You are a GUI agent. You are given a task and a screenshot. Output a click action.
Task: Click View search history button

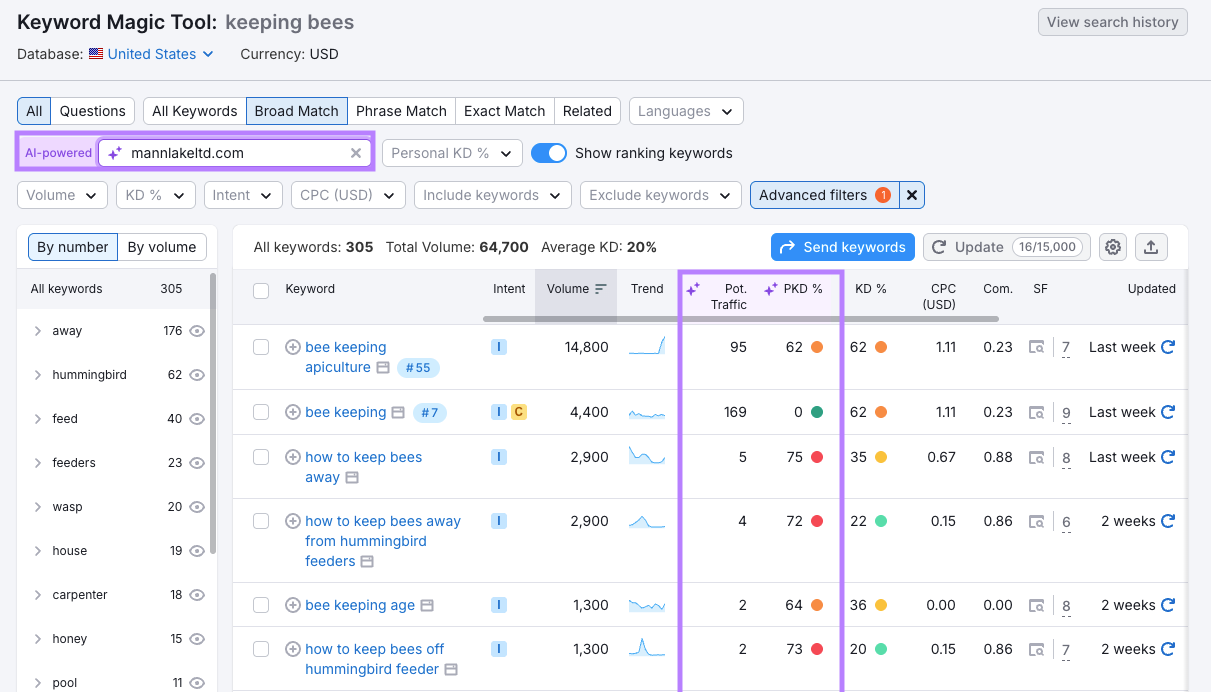click(x=1112, y=22)
